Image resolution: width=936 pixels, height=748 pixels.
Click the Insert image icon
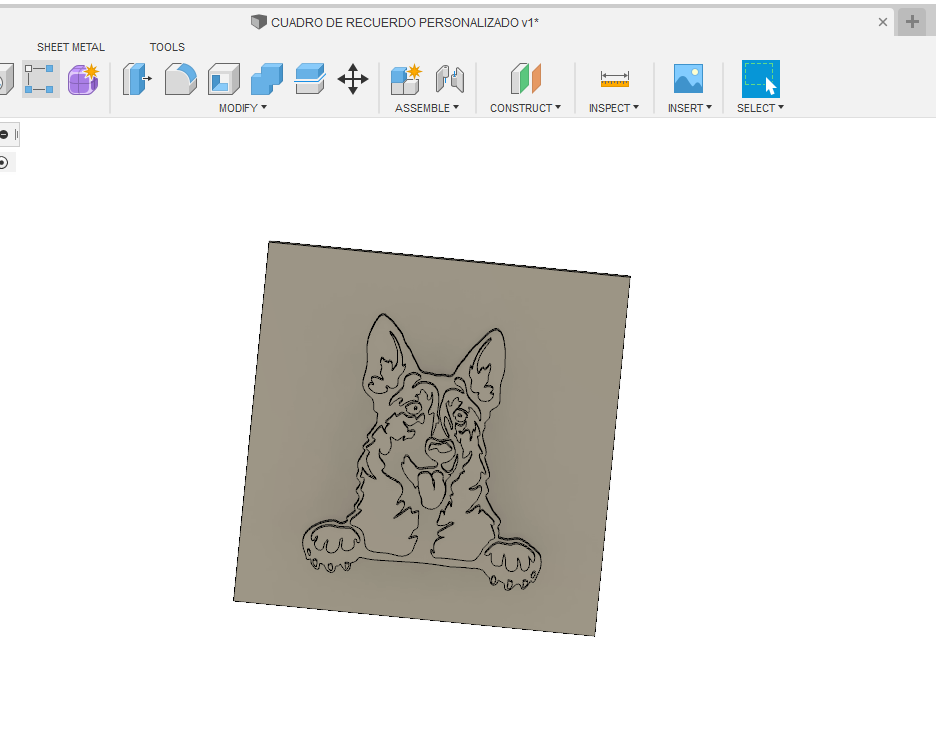click(x=688, y=78)
